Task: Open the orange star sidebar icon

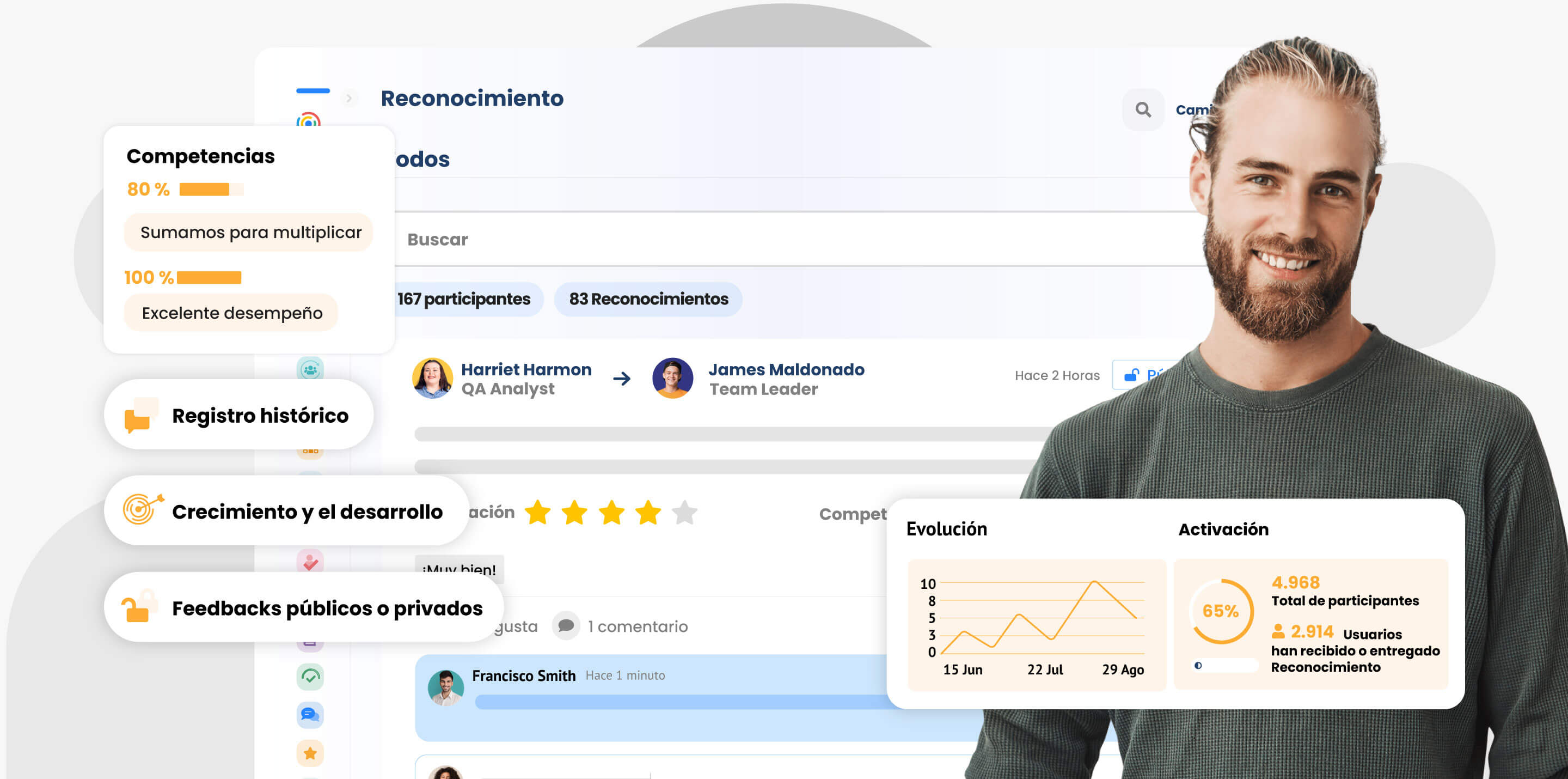Action: [310, 753]
